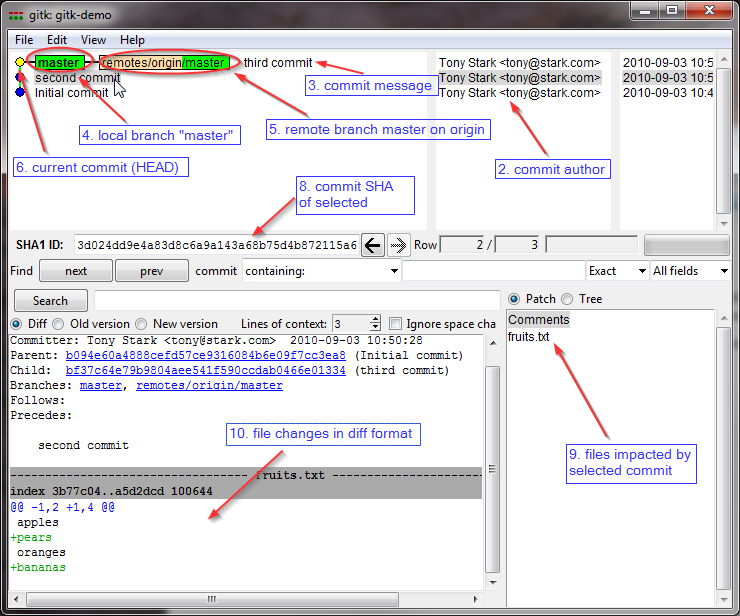Click the remotes/origin/master branch tag

point(164,62)
